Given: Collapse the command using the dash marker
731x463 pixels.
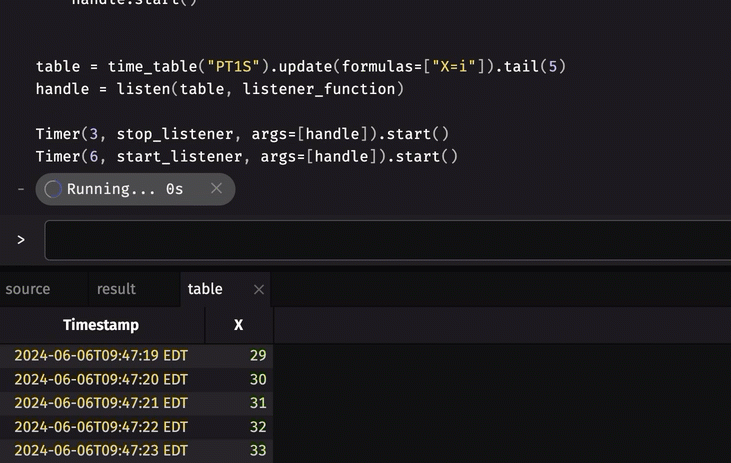Looking at the screenshot, I should (21, 189).
